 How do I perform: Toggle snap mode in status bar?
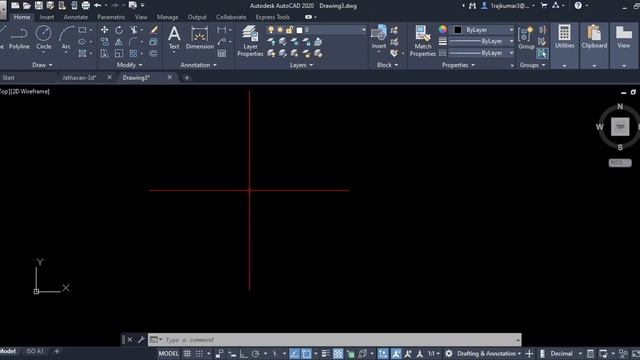click(199, 353)
